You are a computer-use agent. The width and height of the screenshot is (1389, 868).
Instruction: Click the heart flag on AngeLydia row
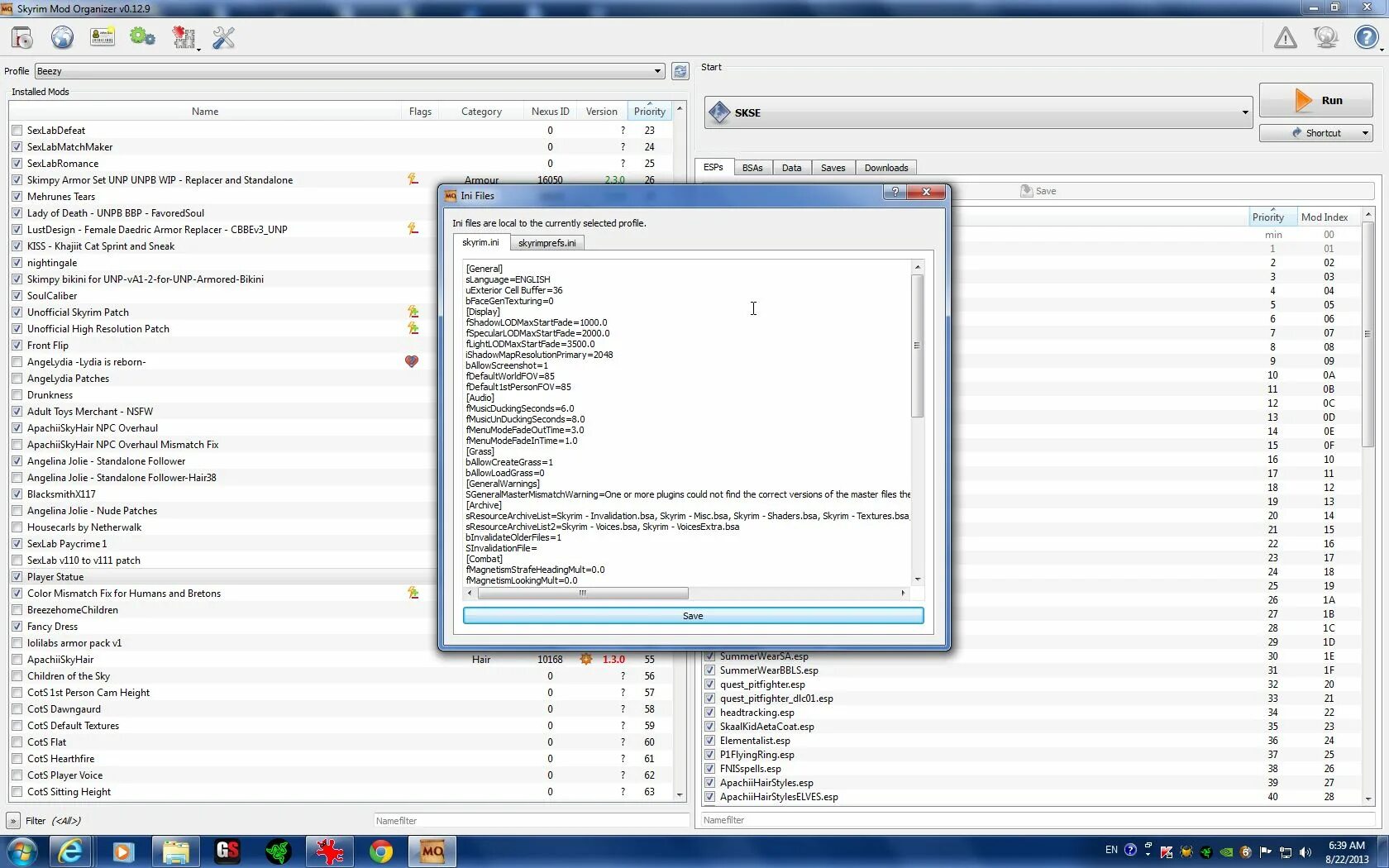[x=412, y=361]
